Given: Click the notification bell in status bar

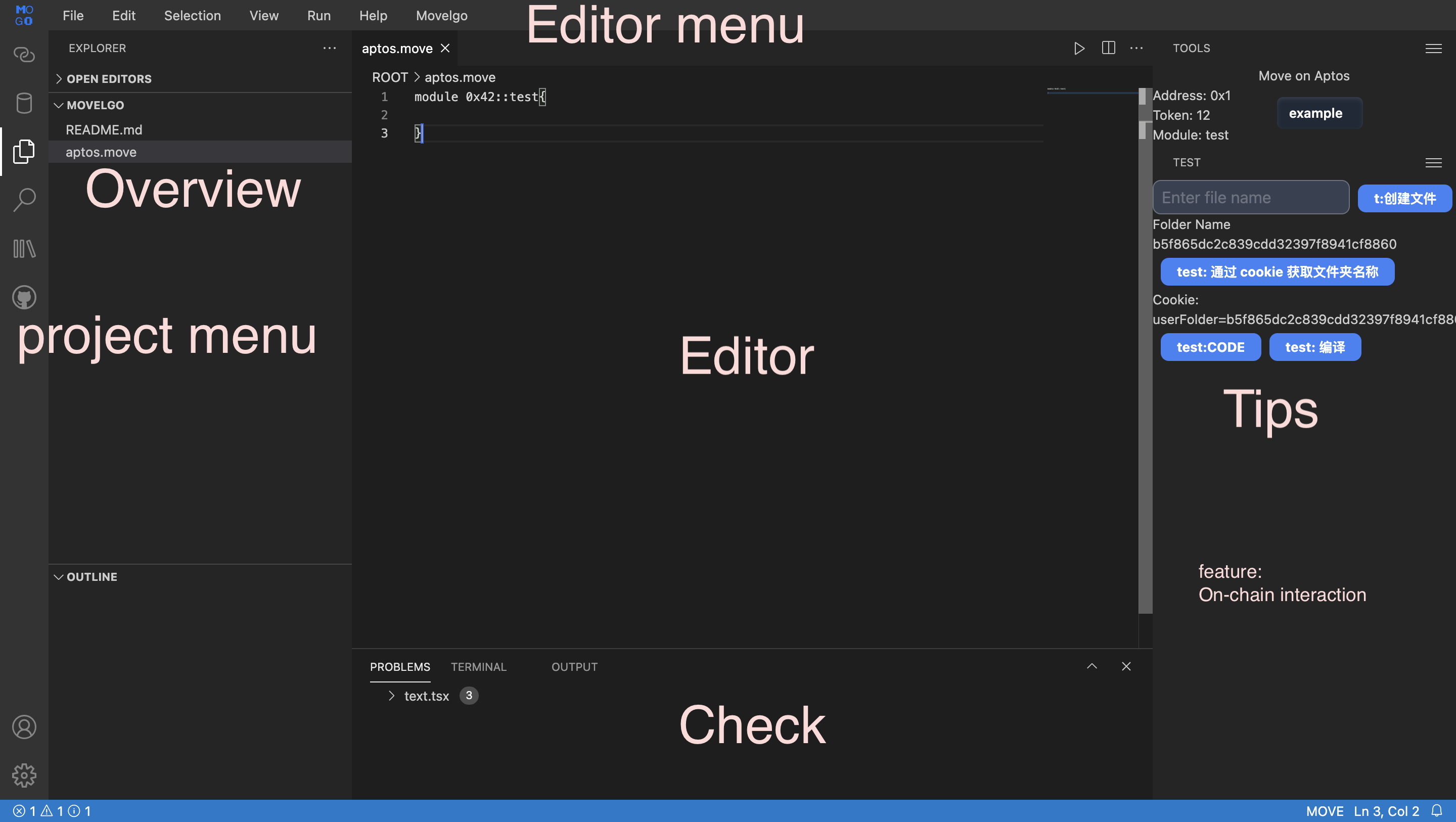Looking at the screenshot, I should (1436, 811).
